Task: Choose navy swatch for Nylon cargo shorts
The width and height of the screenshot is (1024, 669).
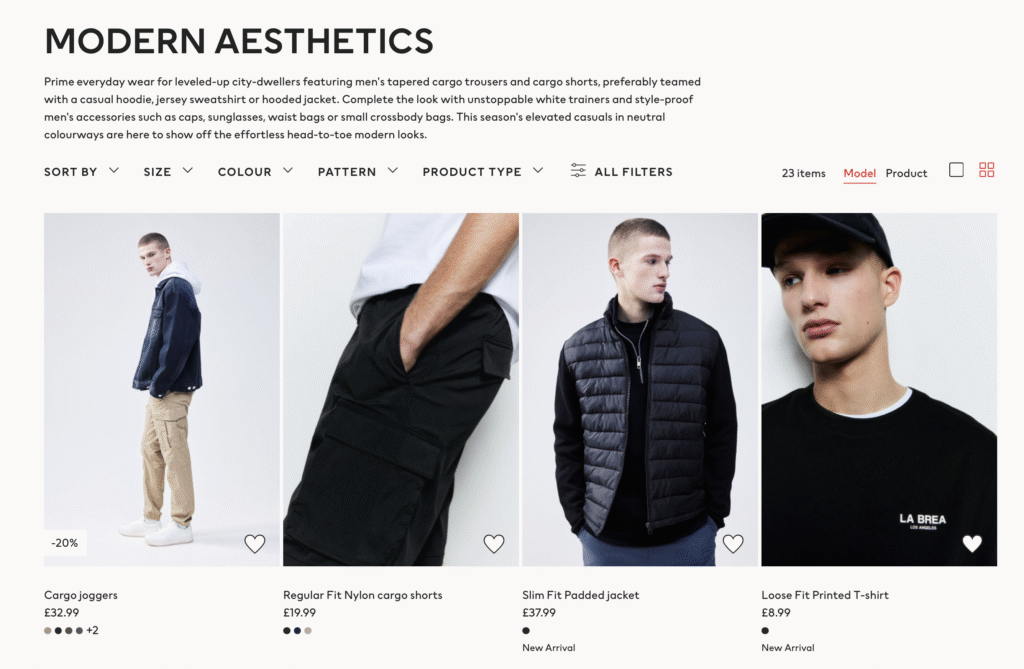Action: pyautogui.click(x=297, y=630)
